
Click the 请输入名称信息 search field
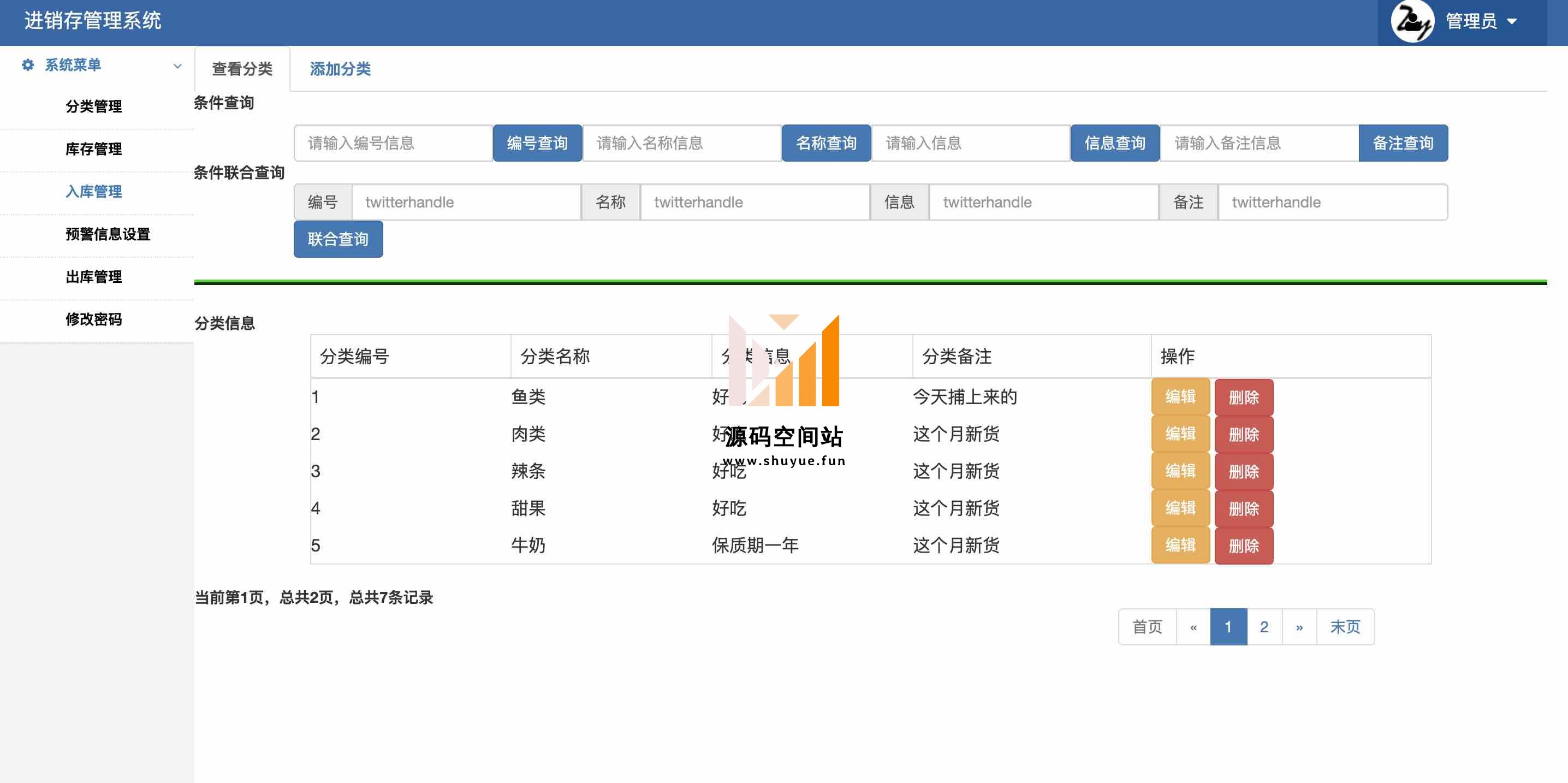coord(682,143)
